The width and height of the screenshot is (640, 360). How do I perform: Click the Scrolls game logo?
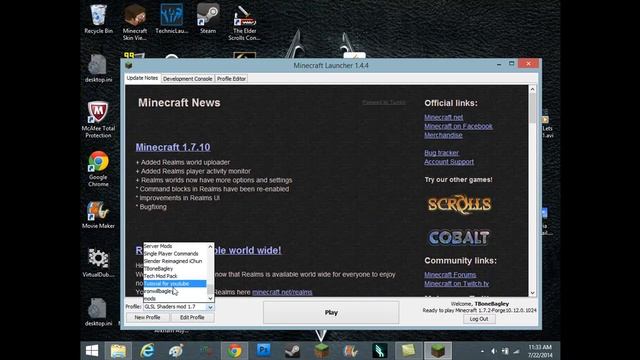[x=460, y=204]
